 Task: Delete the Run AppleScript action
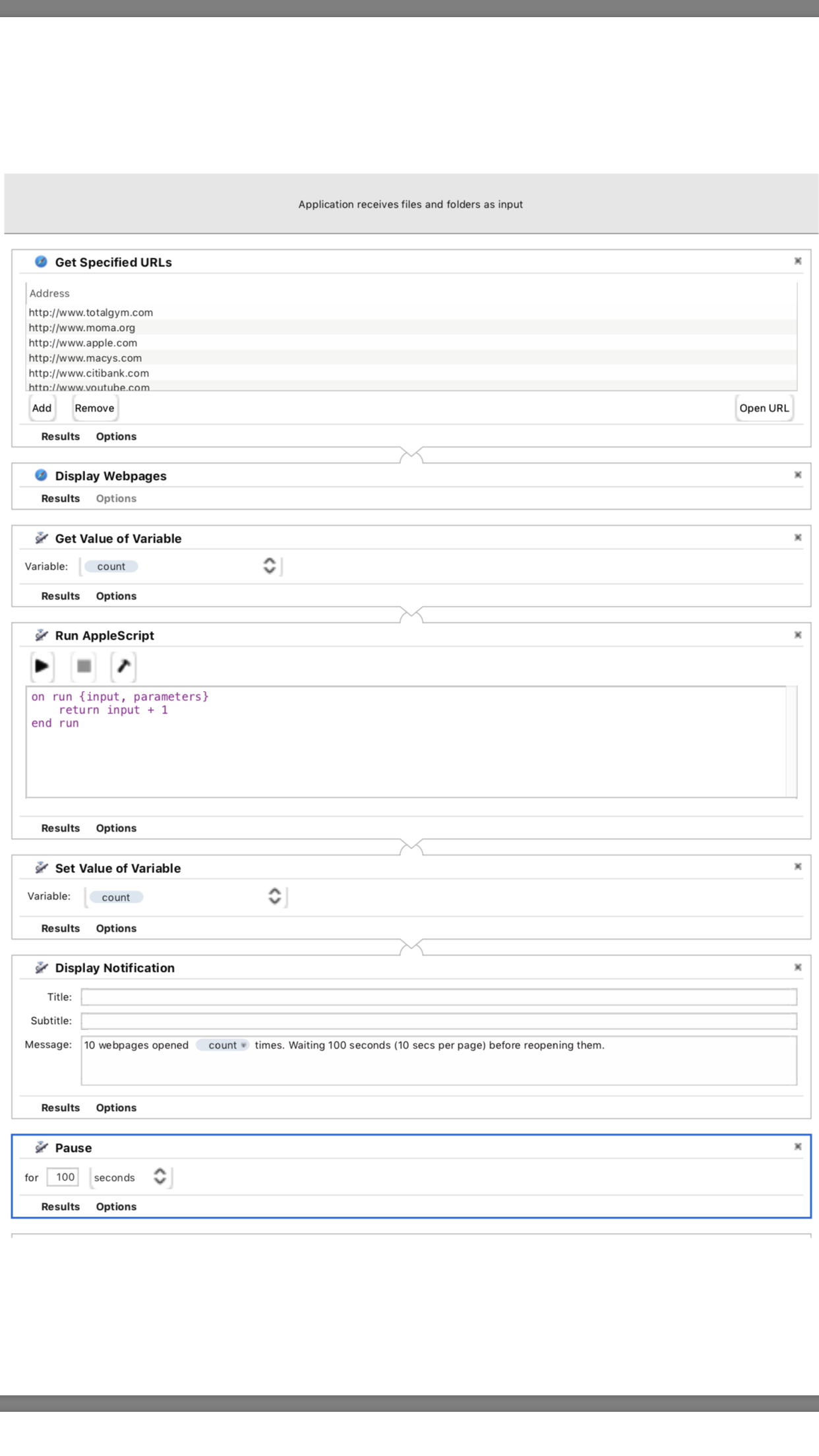click(797, 635)
